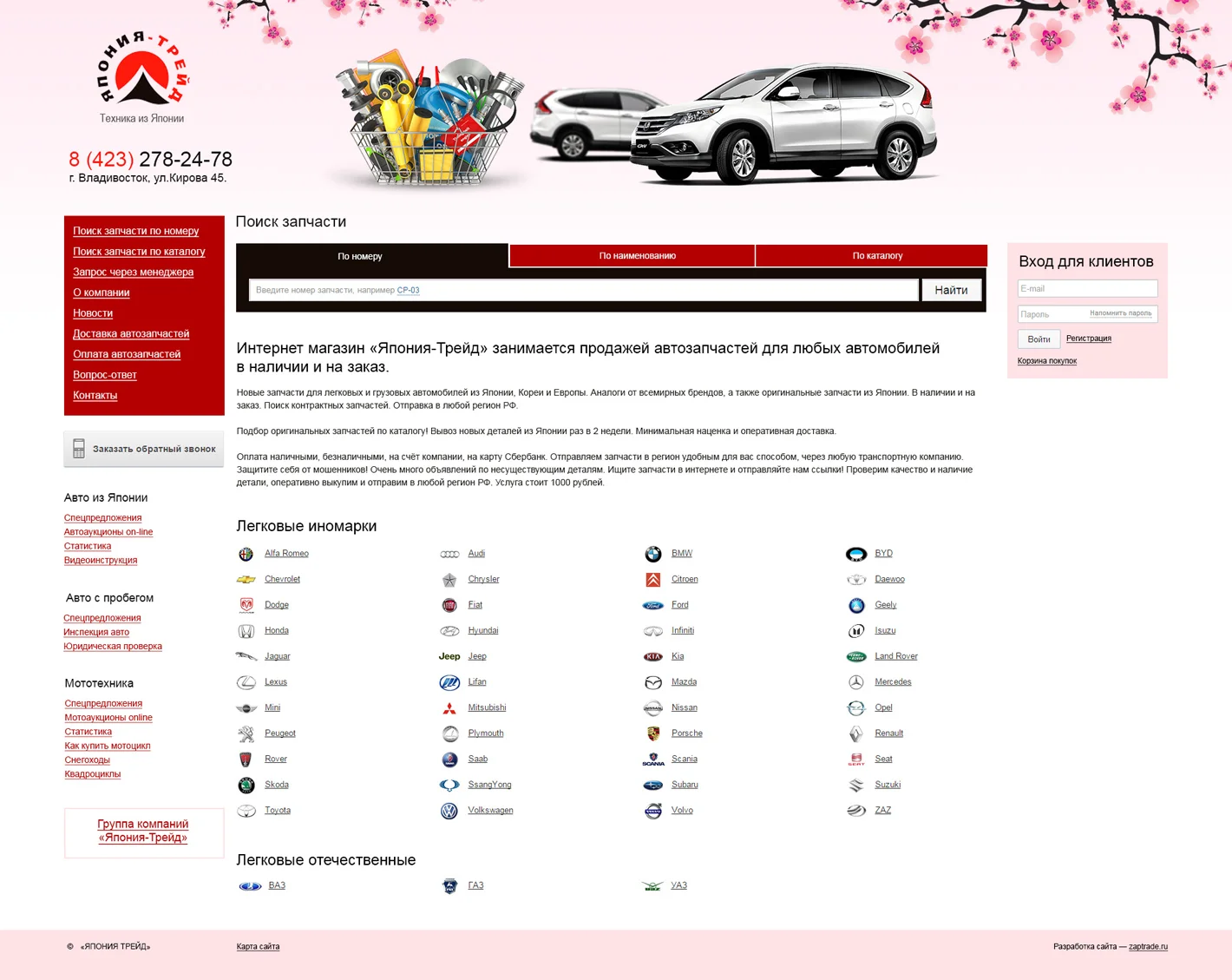Open Инспекция авто link
1232x980 pixels.
pos(96,632)
